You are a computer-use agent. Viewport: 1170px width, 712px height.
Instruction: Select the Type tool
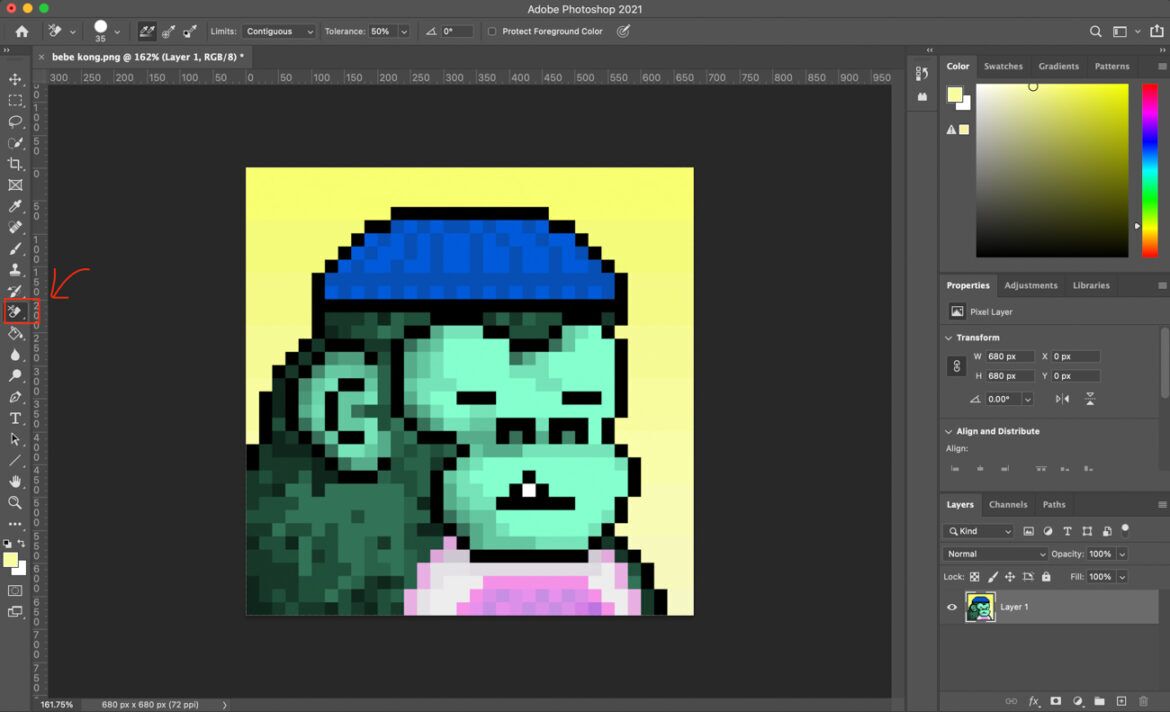[15, 418]
